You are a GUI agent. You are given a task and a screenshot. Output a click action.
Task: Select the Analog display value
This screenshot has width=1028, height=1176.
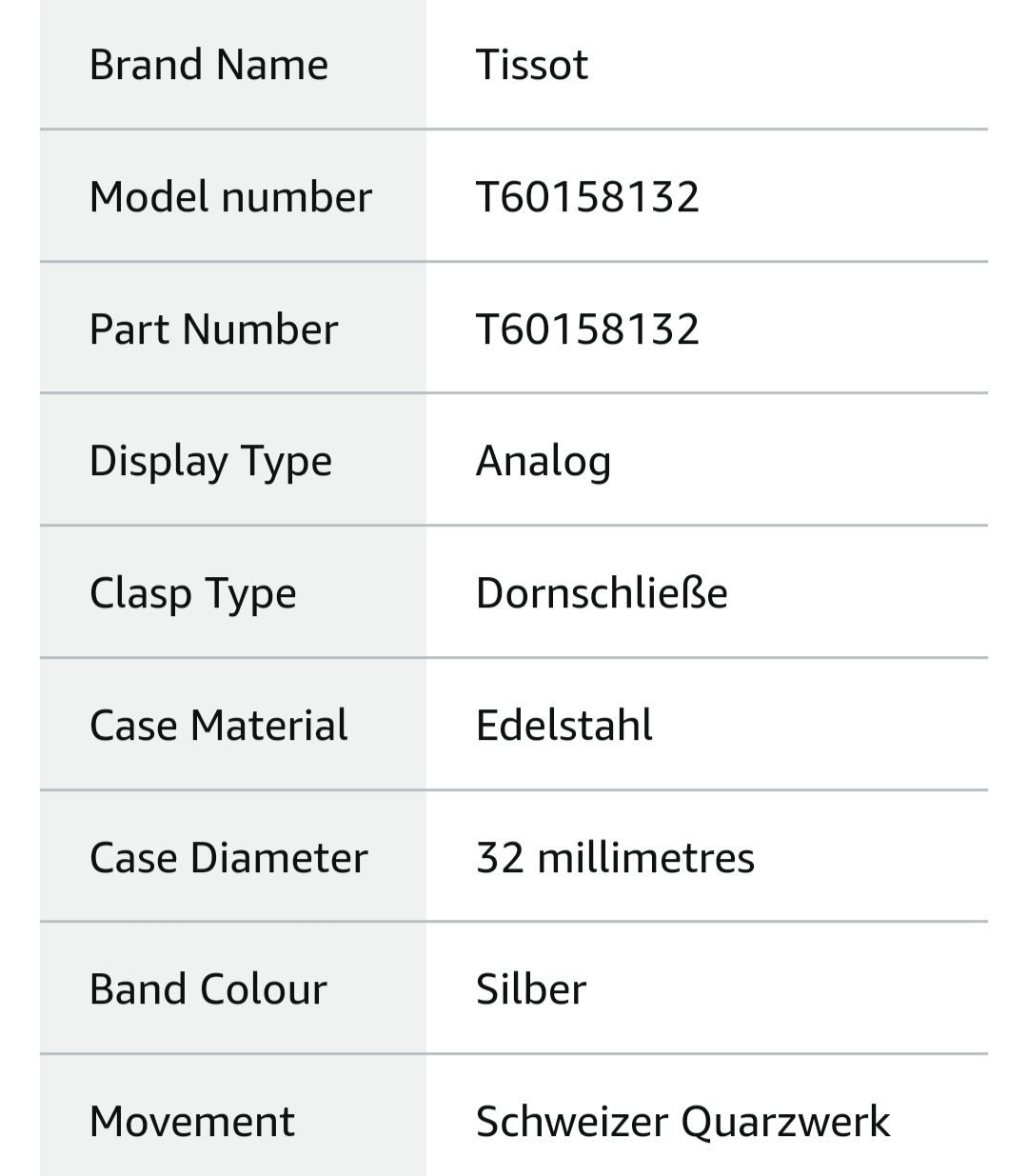point(543,462)
